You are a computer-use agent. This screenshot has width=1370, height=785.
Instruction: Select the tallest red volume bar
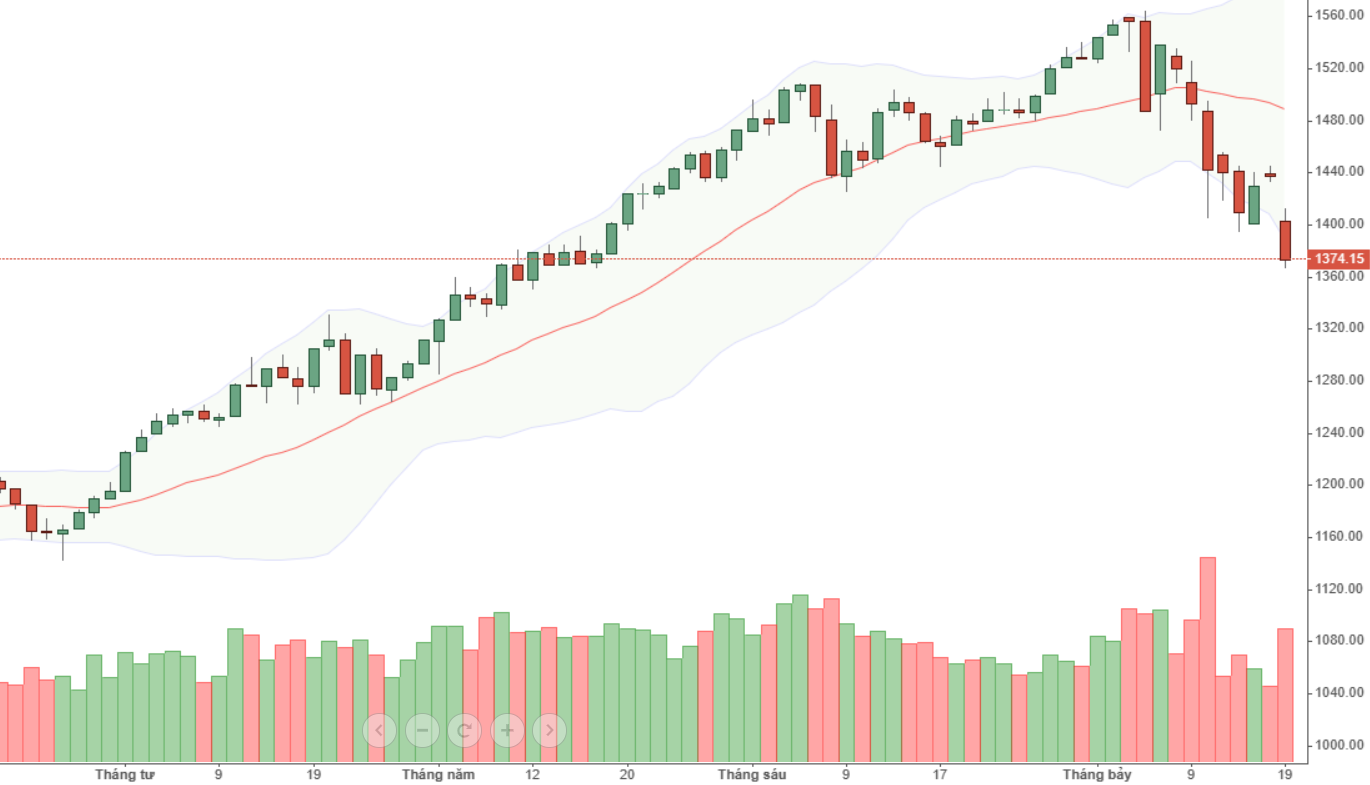pos(1207,660)
